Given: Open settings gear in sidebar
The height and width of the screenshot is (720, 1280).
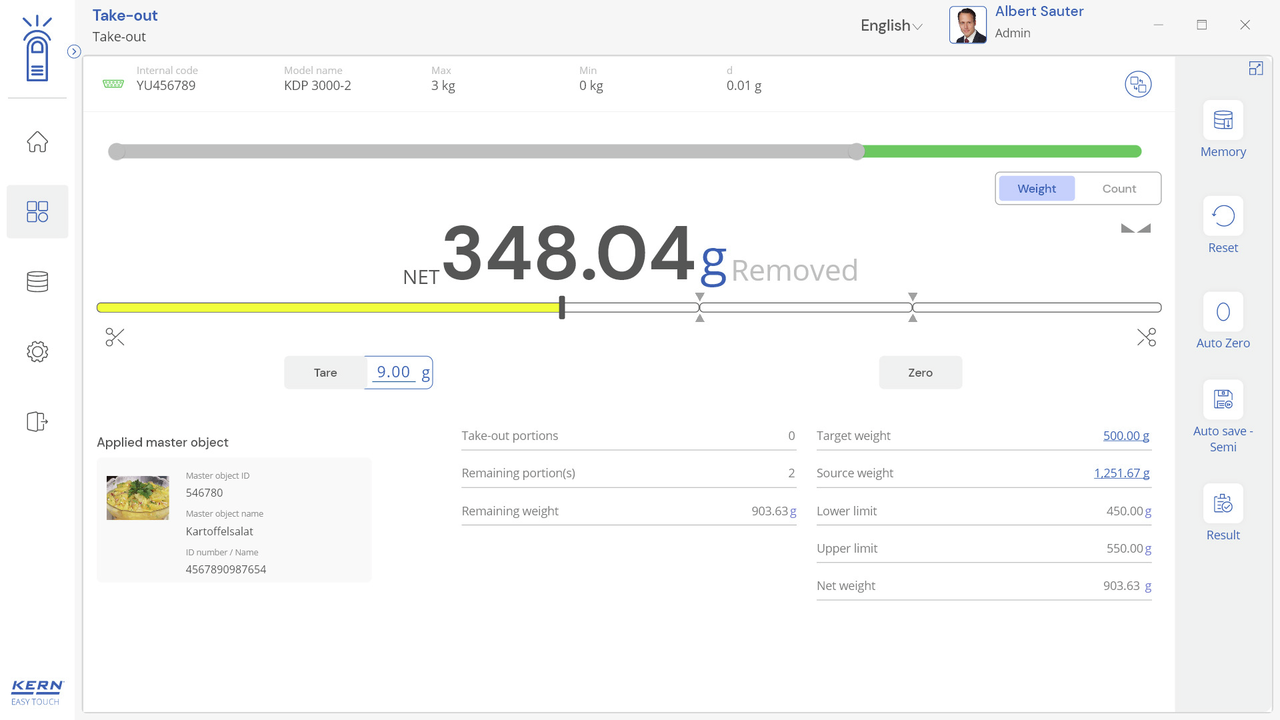Looking at the screenshot, I should tap(37, 352).
